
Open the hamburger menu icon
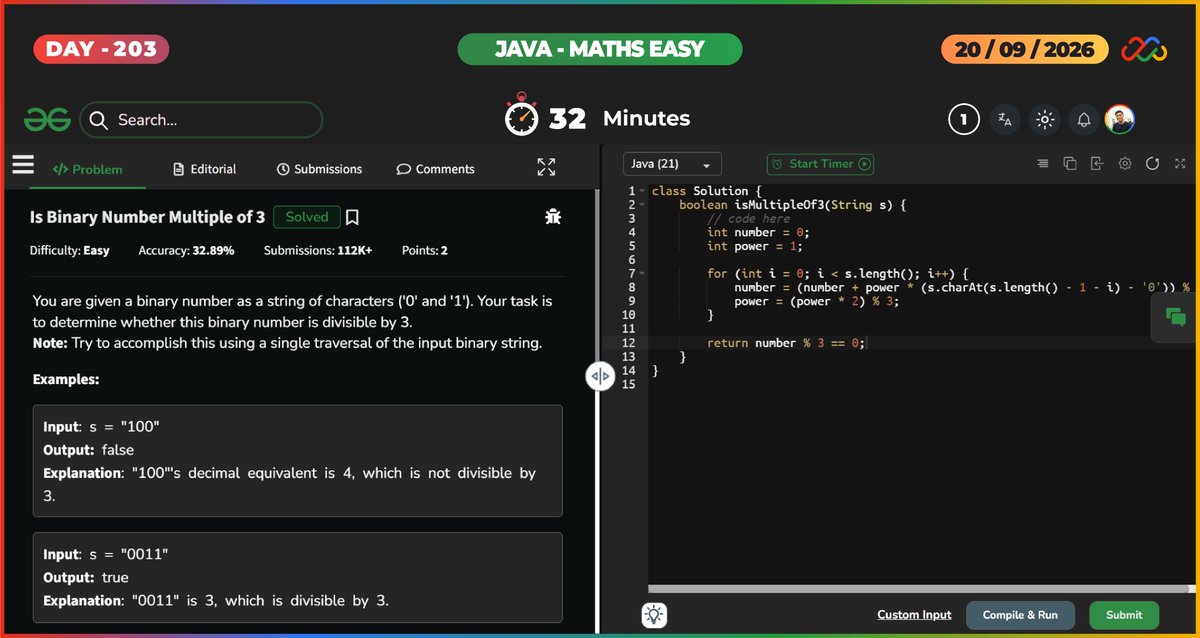[23, 165]
